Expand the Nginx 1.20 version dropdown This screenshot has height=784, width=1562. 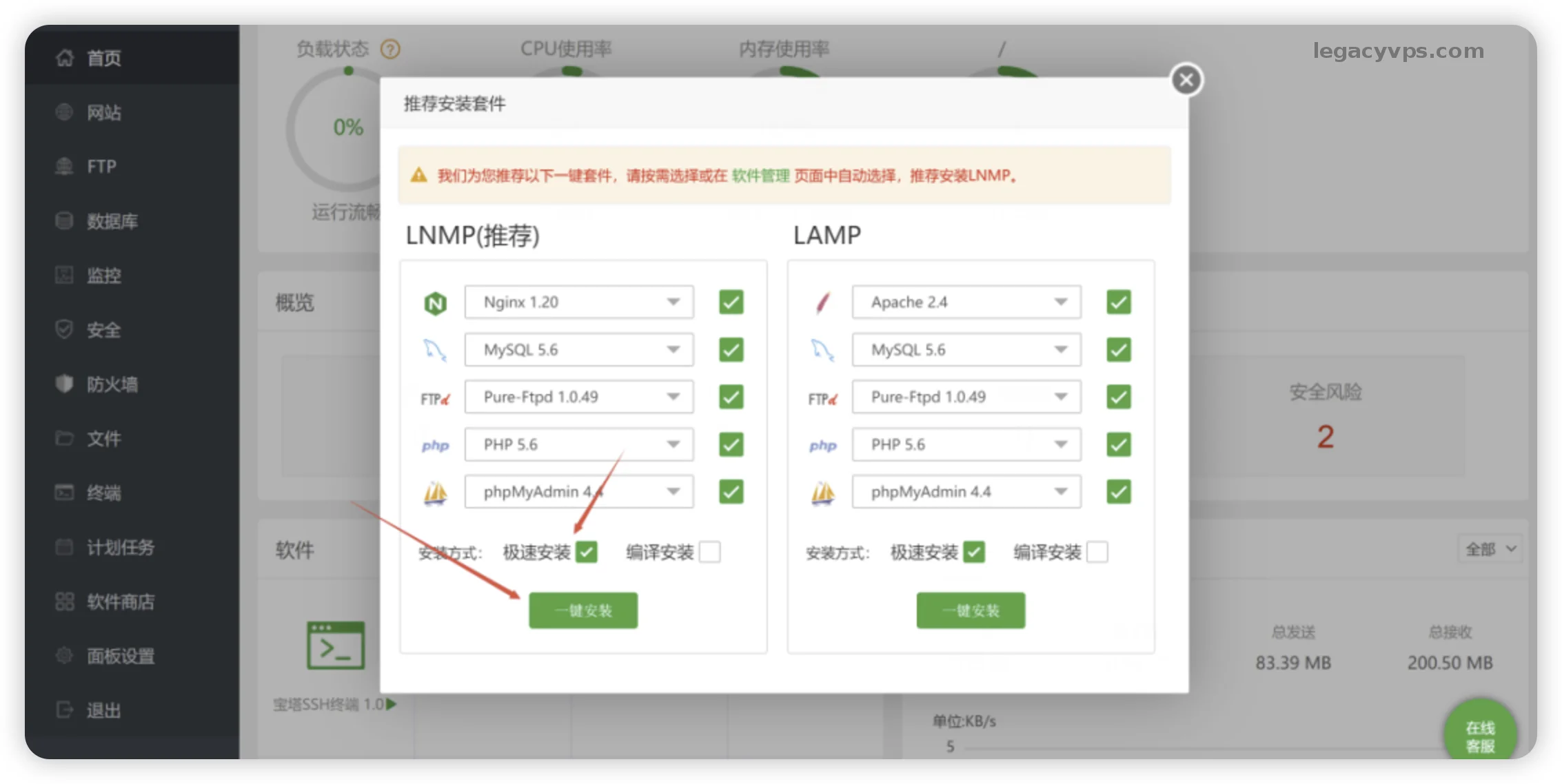(579, 302)
